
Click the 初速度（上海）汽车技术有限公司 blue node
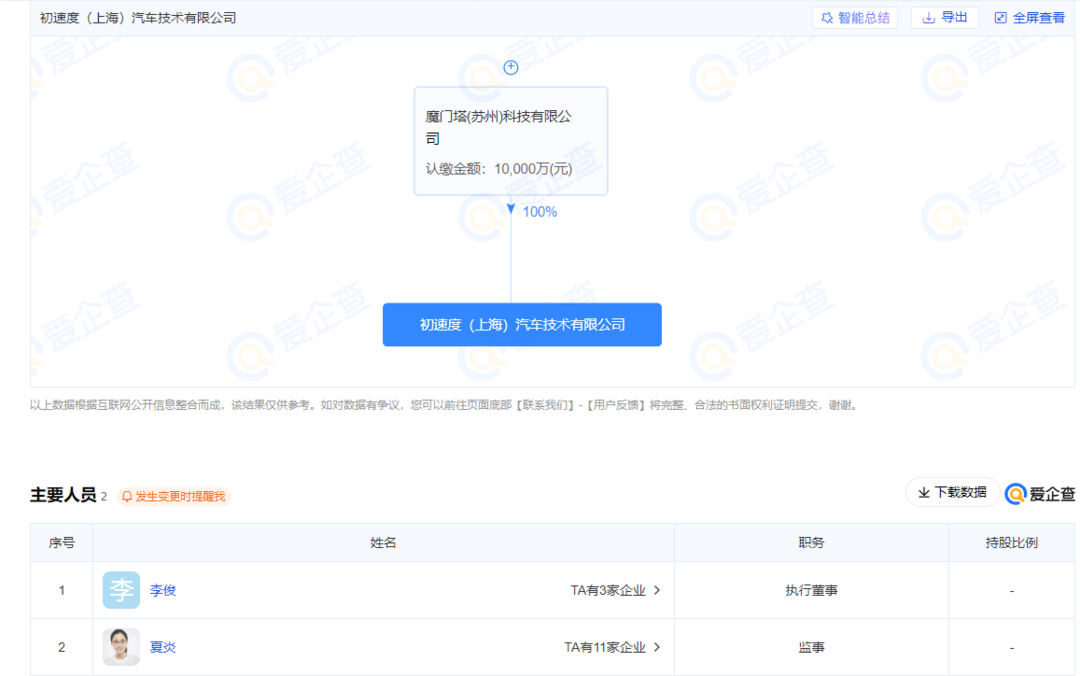(522, 325)
